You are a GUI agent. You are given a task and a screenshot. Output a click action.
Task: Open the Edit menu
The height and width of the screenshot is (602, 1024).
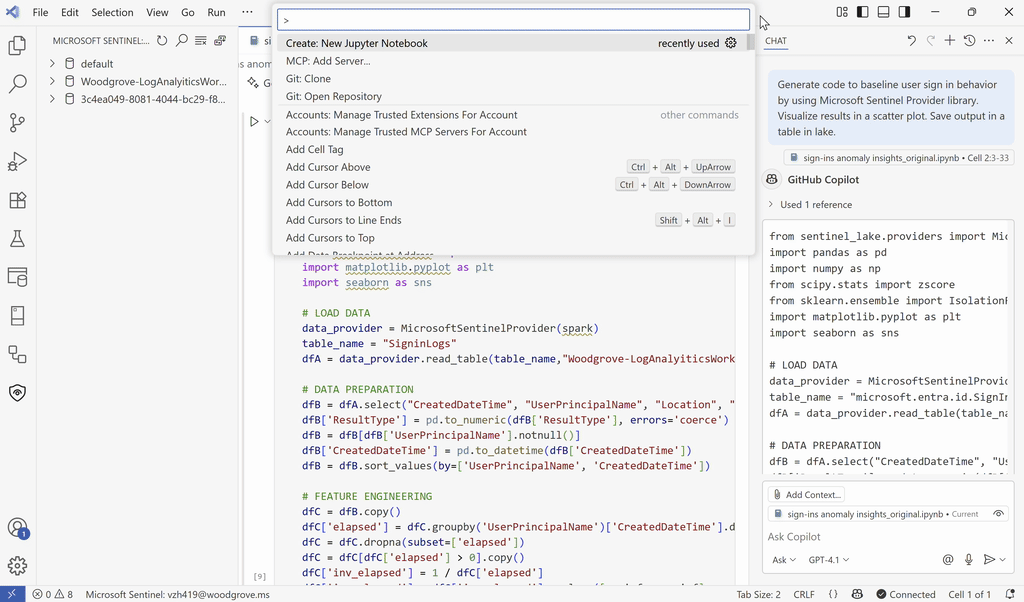(x=70, y=12)
